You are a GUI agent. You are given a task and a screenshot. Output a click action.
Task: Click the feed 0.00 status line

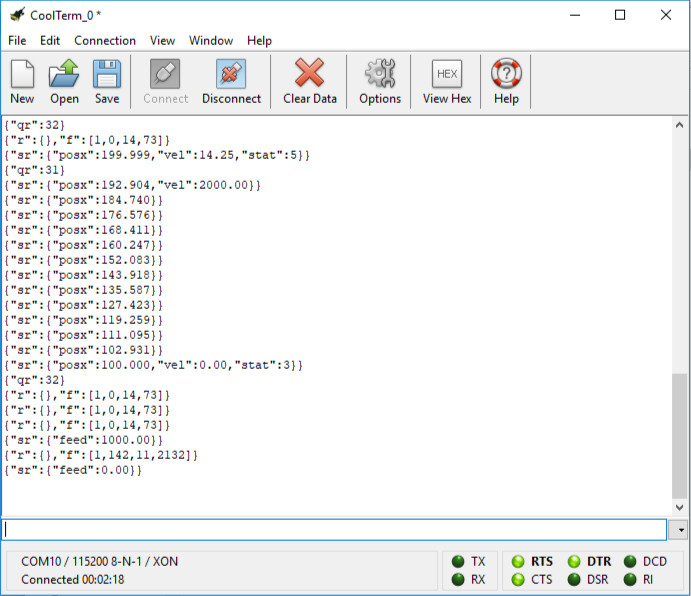[x=73, y=470]
